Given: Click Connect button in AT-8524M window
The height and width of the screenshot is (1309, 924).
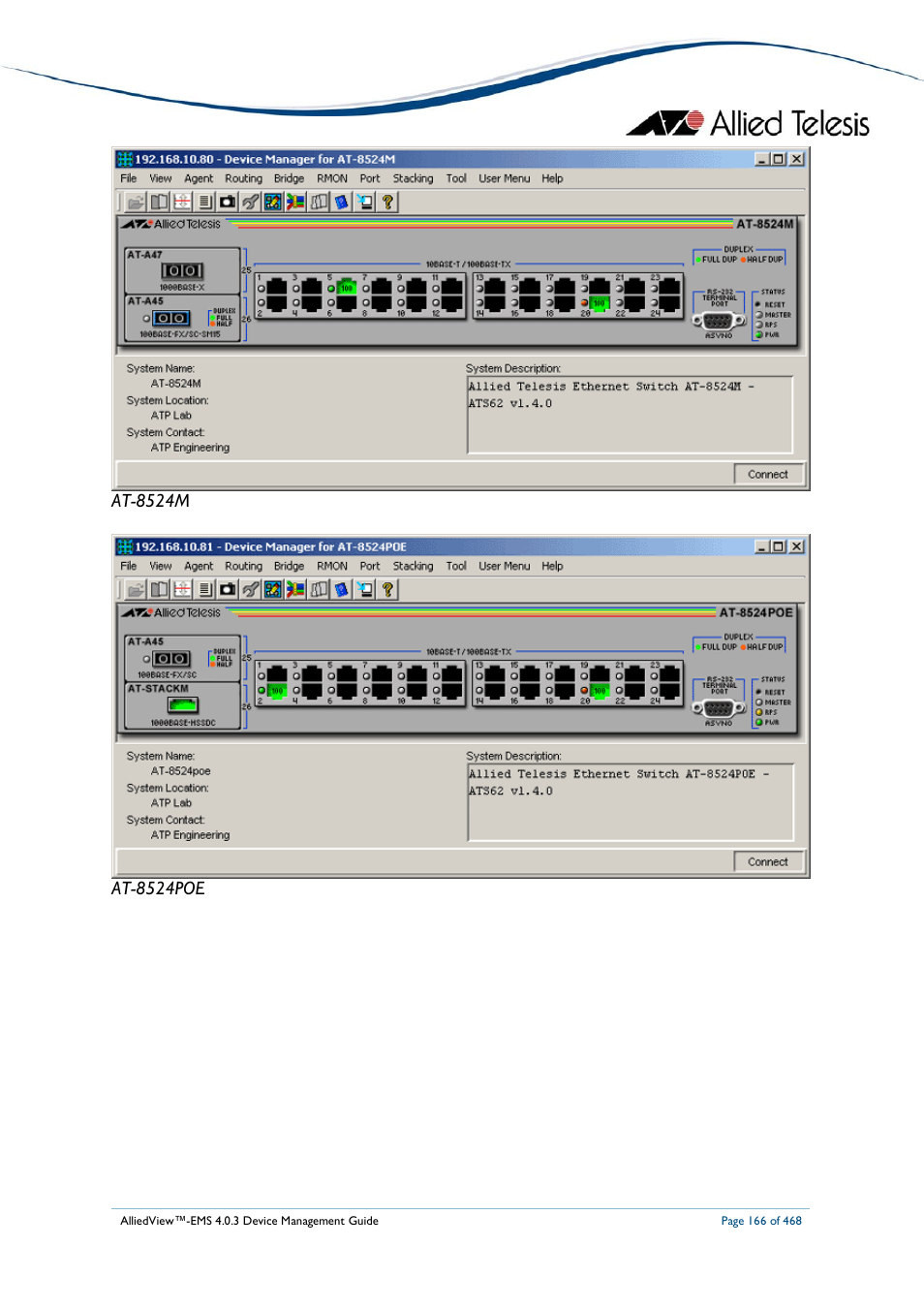Looking at the screenshot, I should coord(768,475).
